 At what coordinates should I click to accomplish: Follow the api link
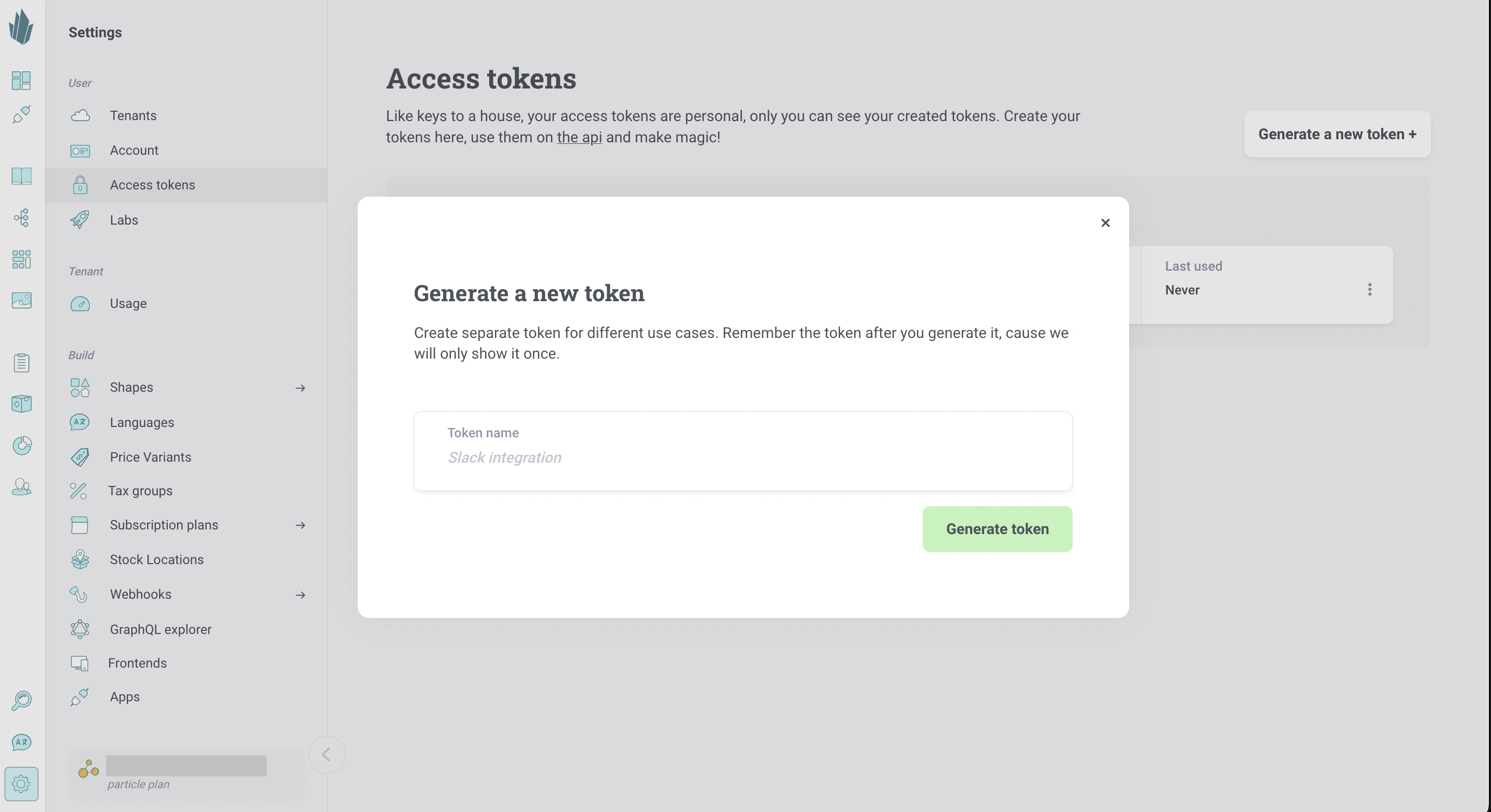point(579,137)
